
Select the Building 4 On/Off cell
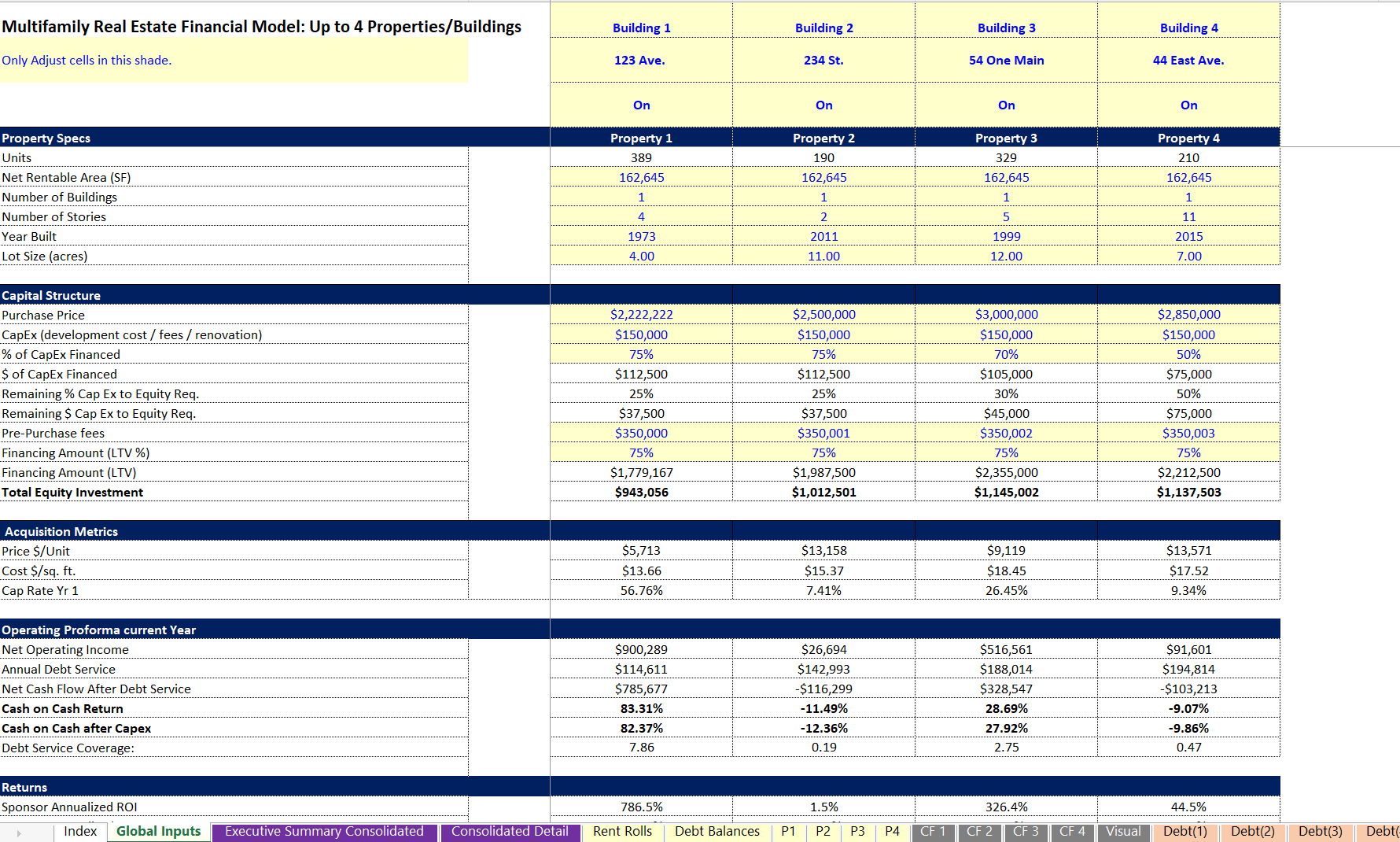point(1188,105)
